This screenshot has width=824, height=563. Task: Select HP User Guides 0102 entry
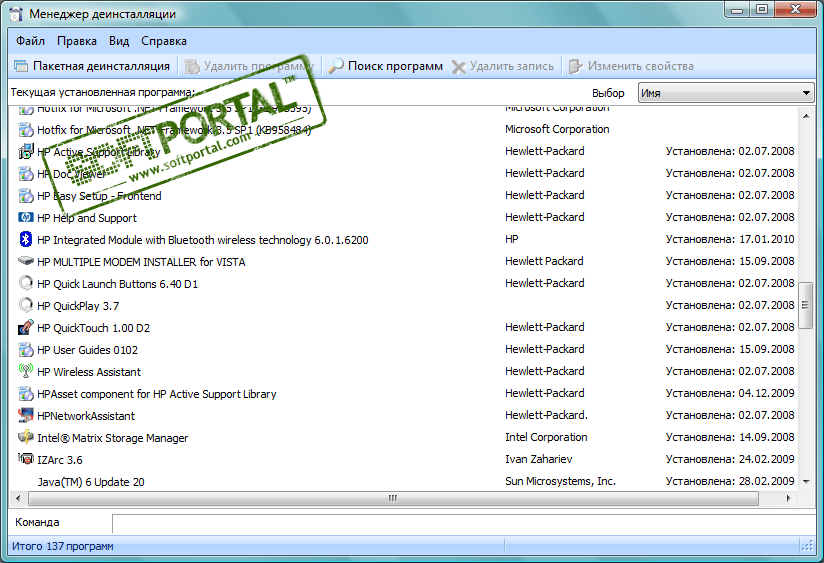pyautogui.click(x=87, y=350)
